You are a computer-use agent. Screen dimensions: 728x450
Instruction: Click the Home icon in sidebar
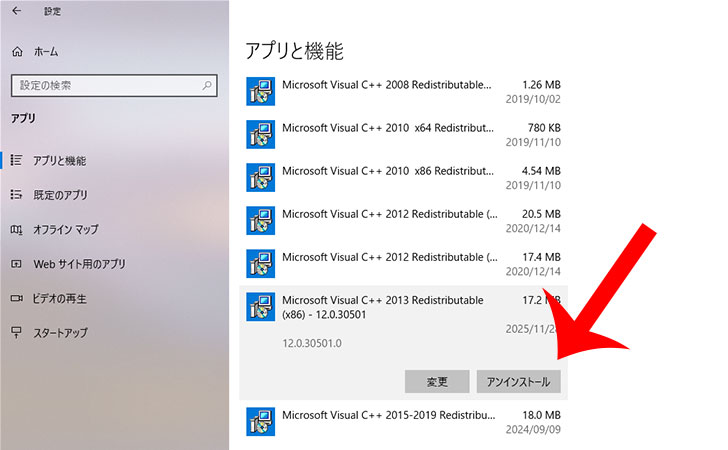(17, 51)
